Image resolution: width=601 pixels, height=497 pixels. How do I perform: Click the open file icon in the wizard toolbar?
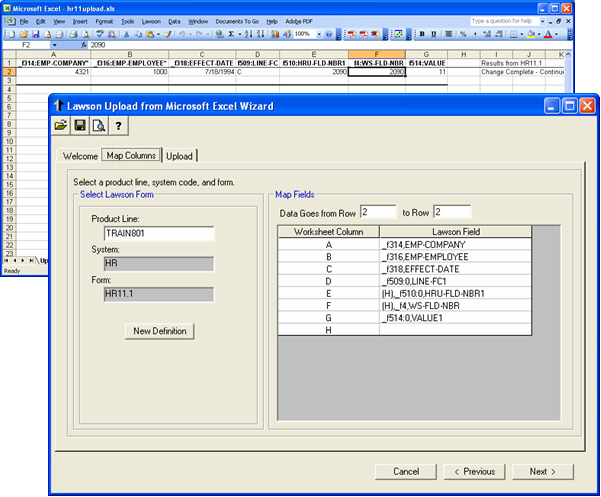[61, 126]
